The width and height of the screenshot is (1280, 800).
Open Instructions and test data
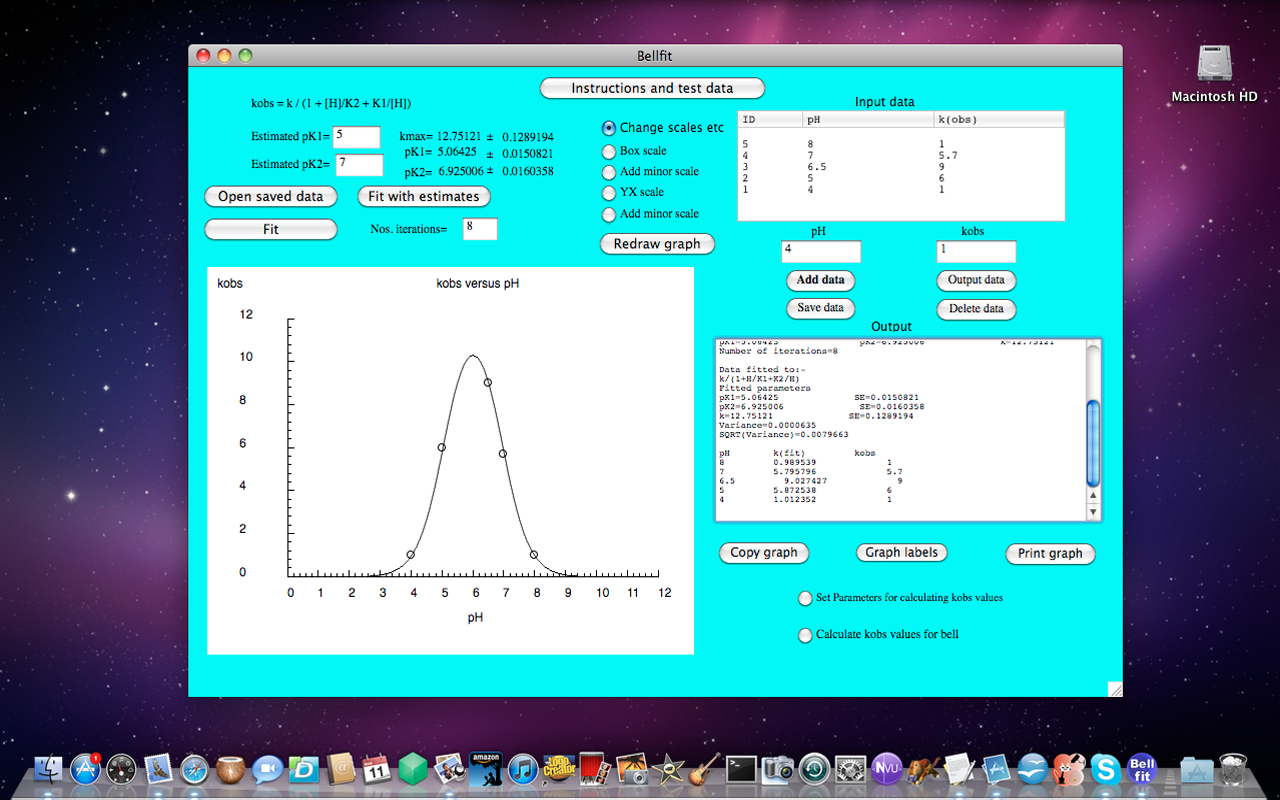(652, 88)
